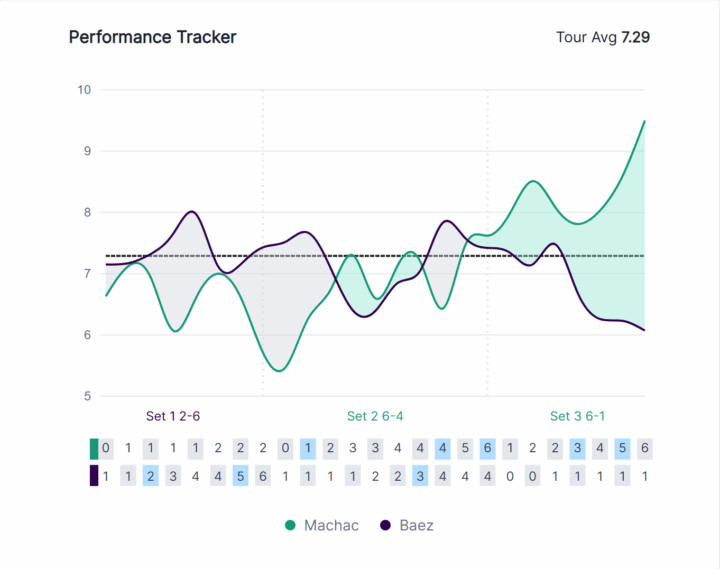The image size is (720, 569).
Task: Click highlighted 3 in Baez's score row
Action: click(420, 476)
